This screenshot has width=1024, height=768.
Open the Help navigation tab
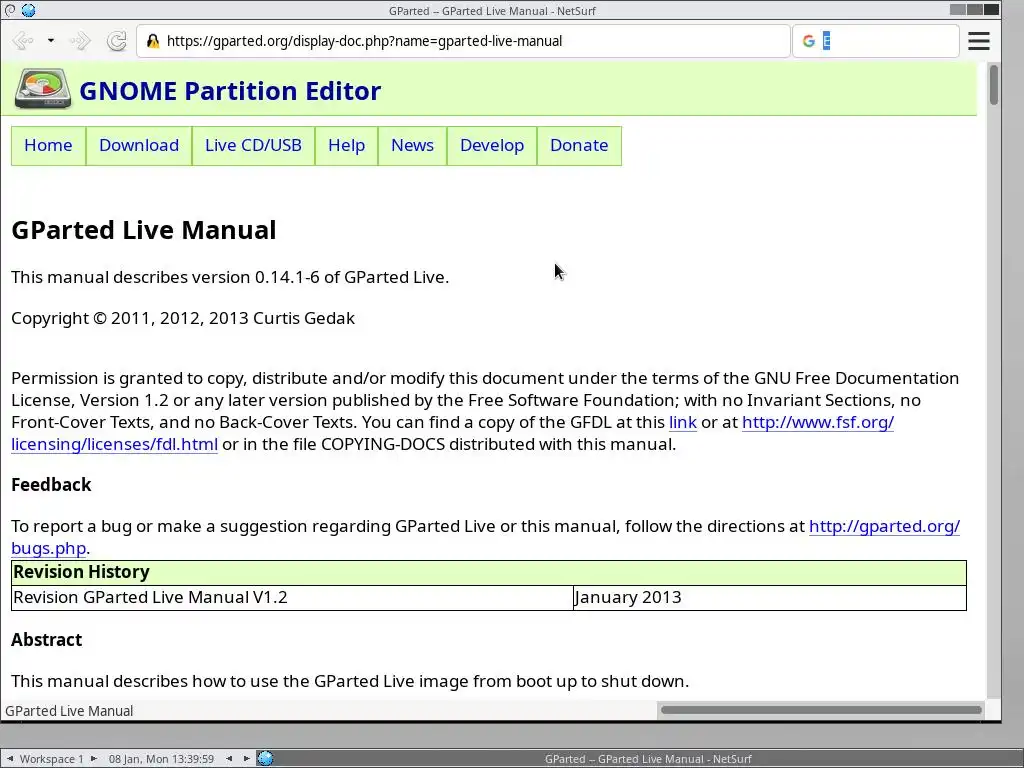point(347,146)
